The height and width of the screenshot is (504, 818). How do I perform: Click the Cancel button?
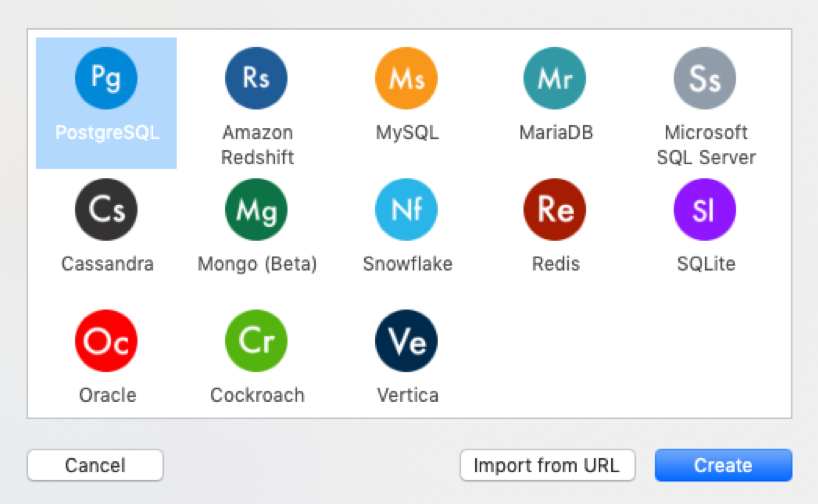click(95, 465)
